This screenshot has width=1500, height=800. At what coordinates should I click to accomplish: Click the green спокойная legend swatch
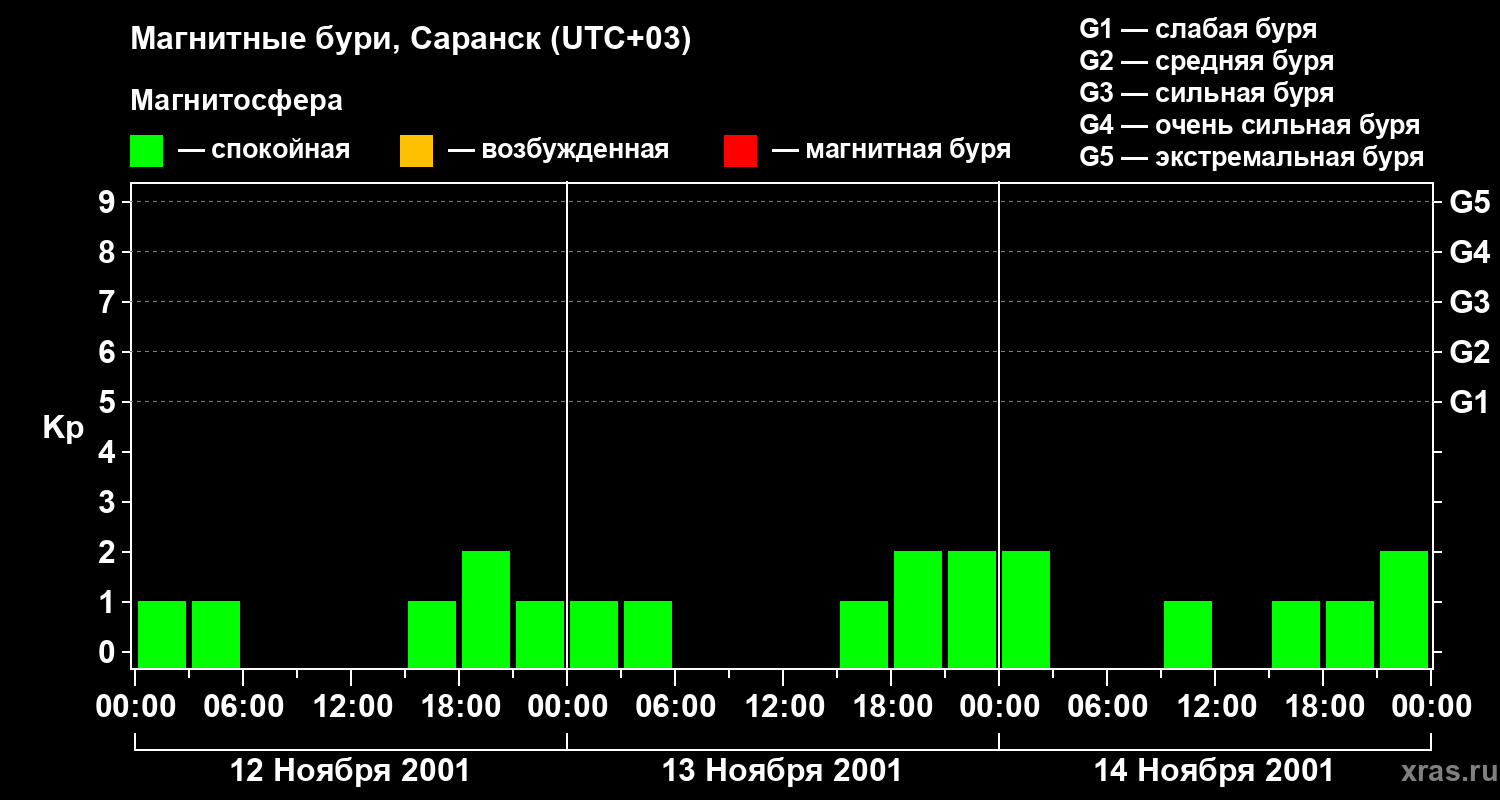(146, 151)
